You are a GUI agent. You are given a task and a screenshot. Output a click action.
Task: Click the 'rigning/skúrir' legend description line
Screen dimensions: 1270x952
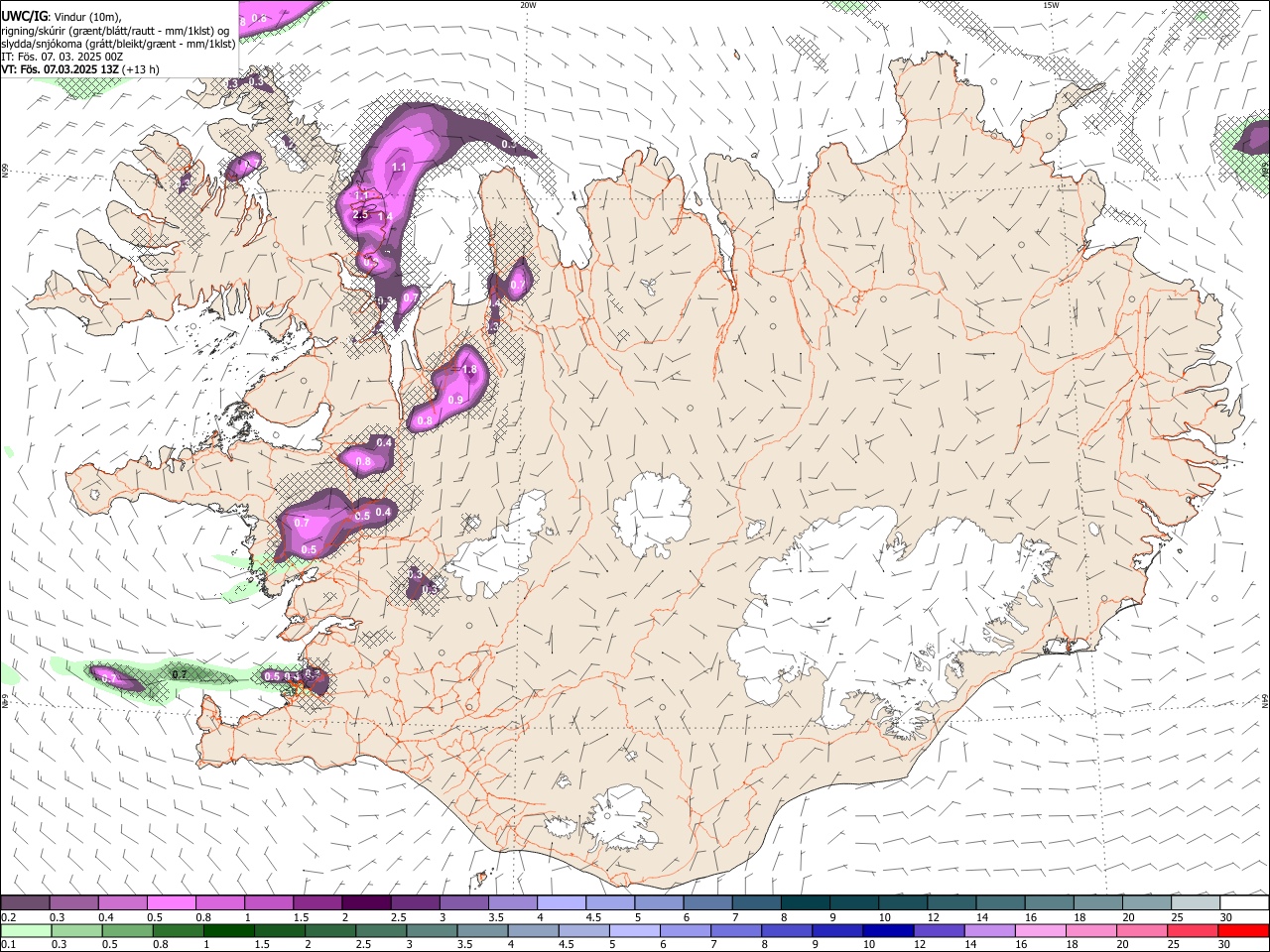coord(115,30)
